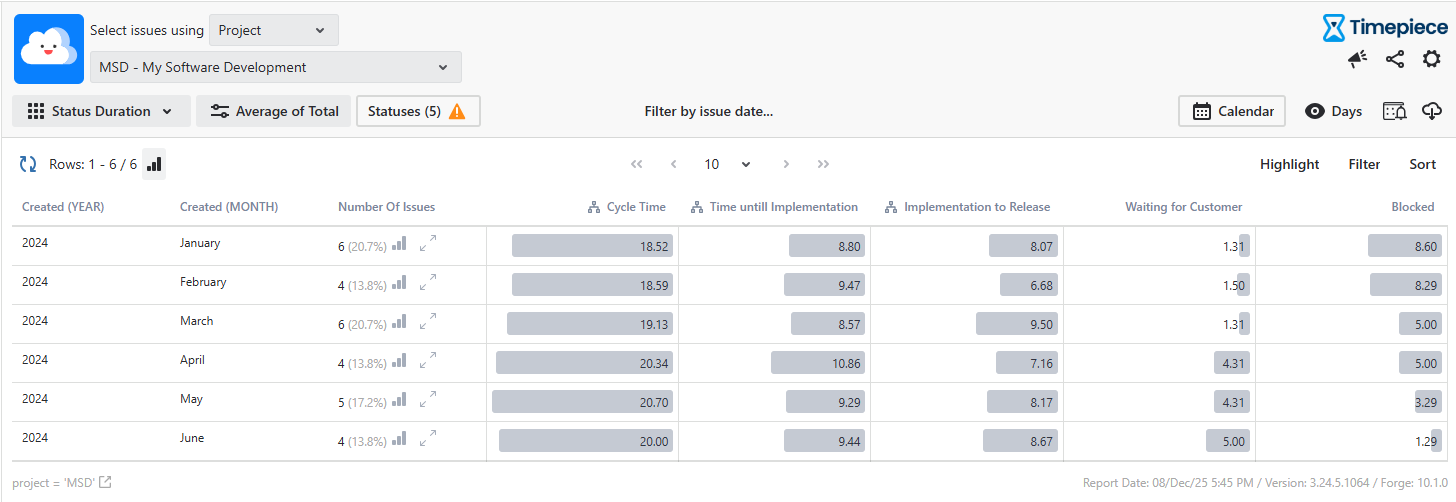Click the Filter by issue date field
This screenshot has width=1456, height=502.
coord(708,111)
